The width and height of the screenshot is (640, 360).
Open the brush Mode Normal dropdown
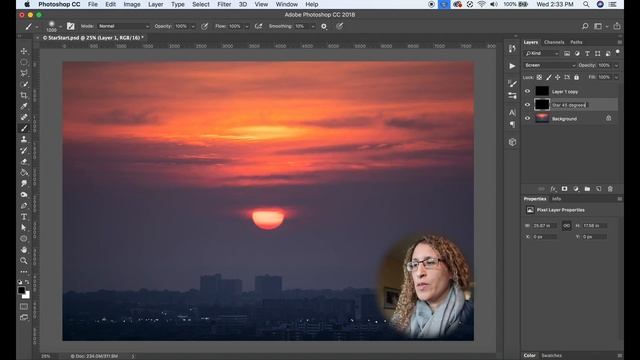[x=124, y=27]
